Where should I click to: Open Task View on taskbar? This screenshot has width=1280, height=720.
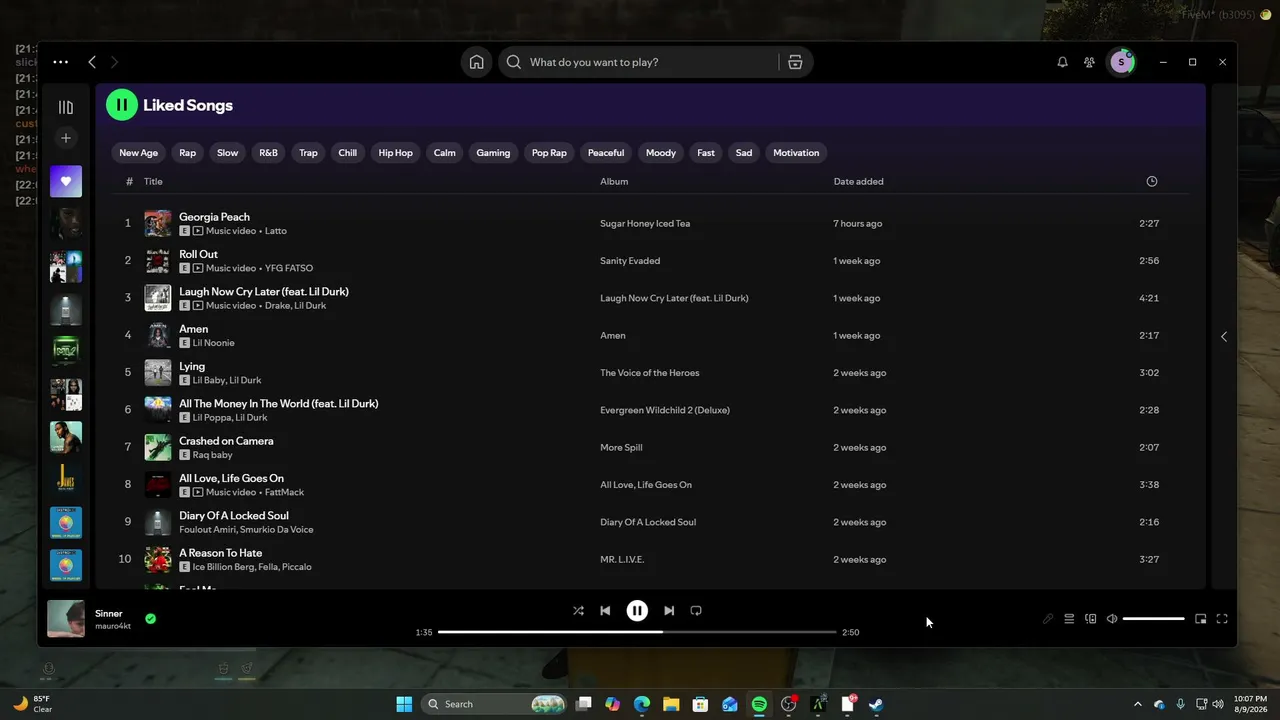584,704
